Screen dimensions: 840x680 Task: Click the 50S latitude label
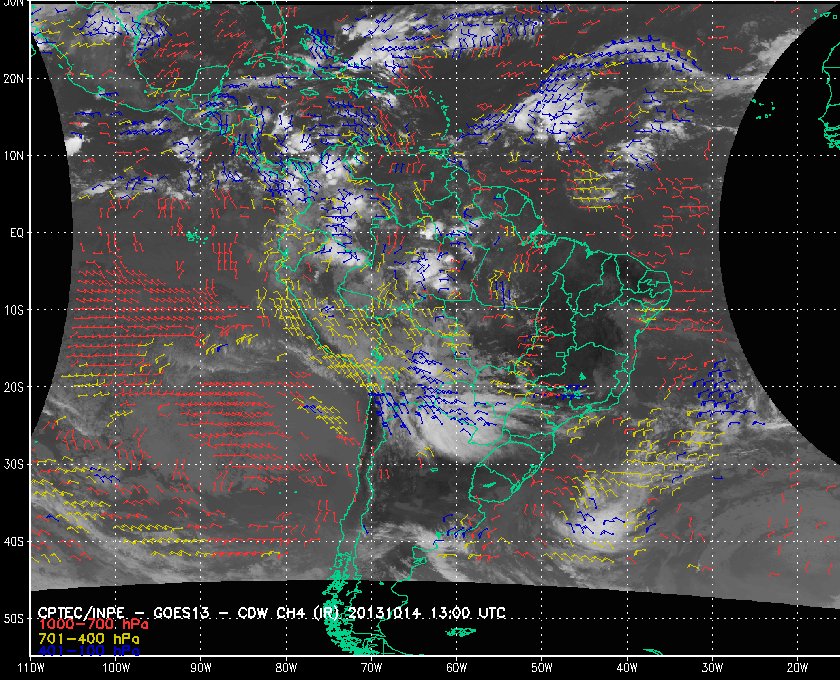tap(13, 618)
